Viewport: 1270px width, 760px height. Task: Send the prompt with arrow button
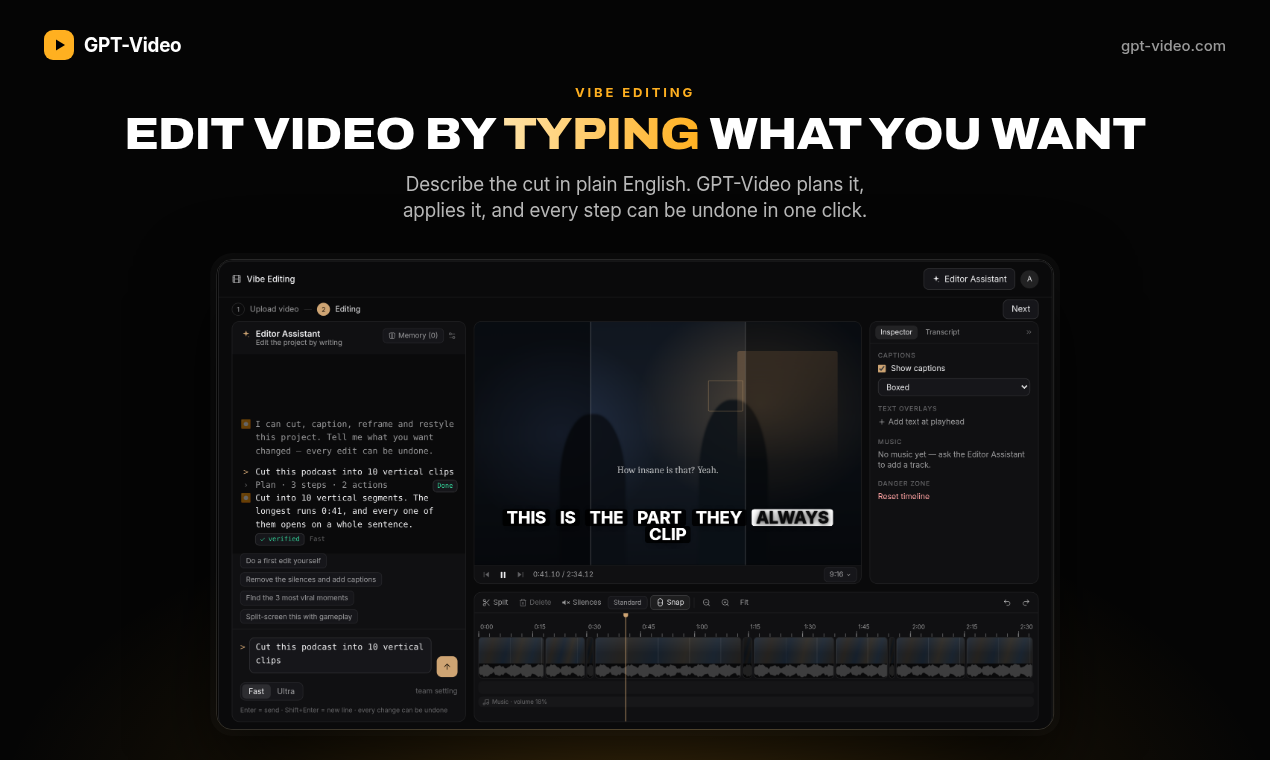447,667
